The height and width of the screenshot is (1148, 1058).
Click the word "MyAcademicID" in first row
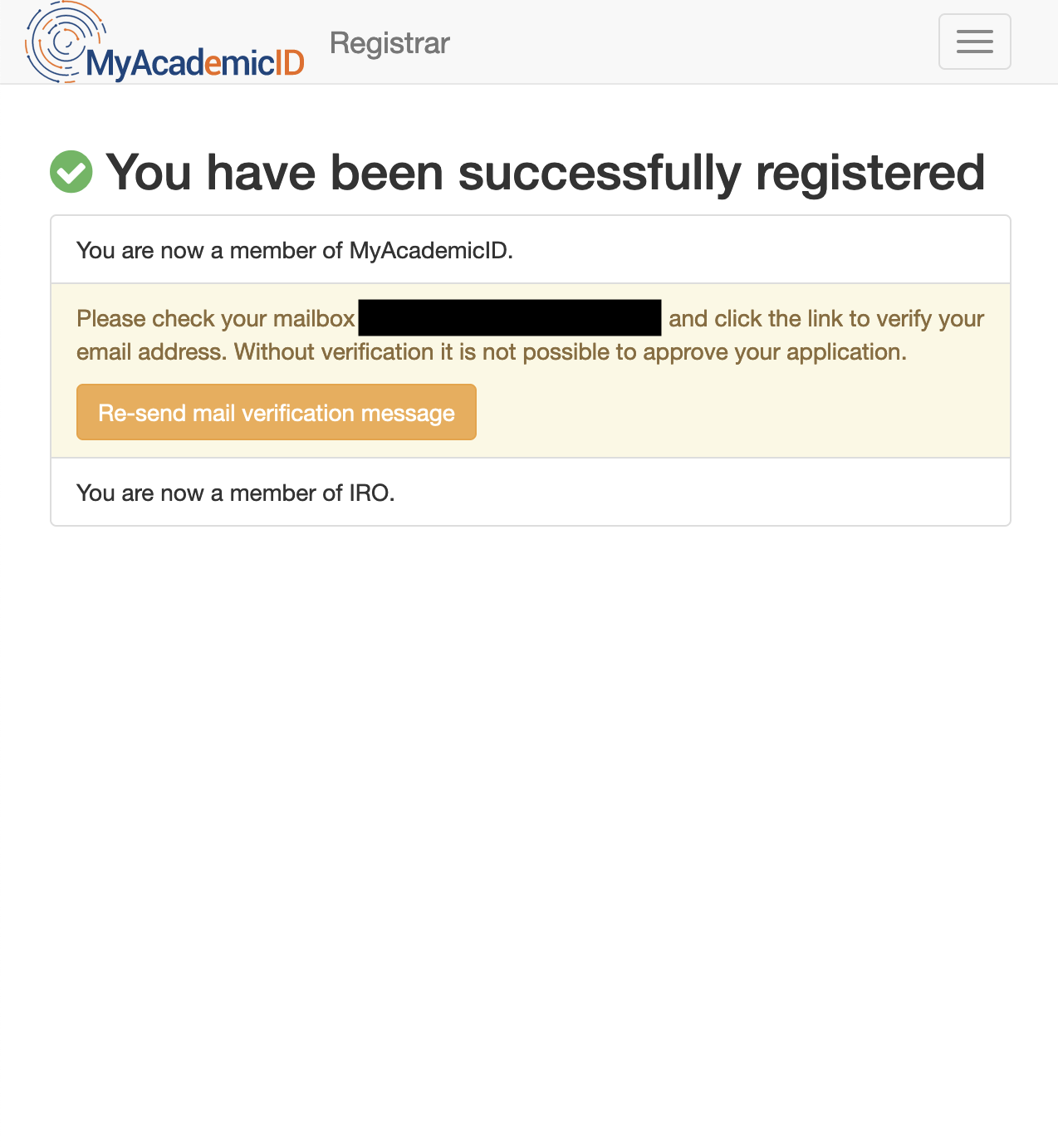click(428, 251)
